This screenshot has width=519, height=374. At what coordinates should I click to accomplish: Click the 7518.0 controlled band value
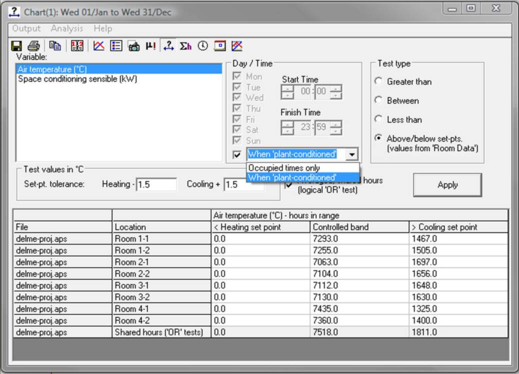click(x=359, y=332)
